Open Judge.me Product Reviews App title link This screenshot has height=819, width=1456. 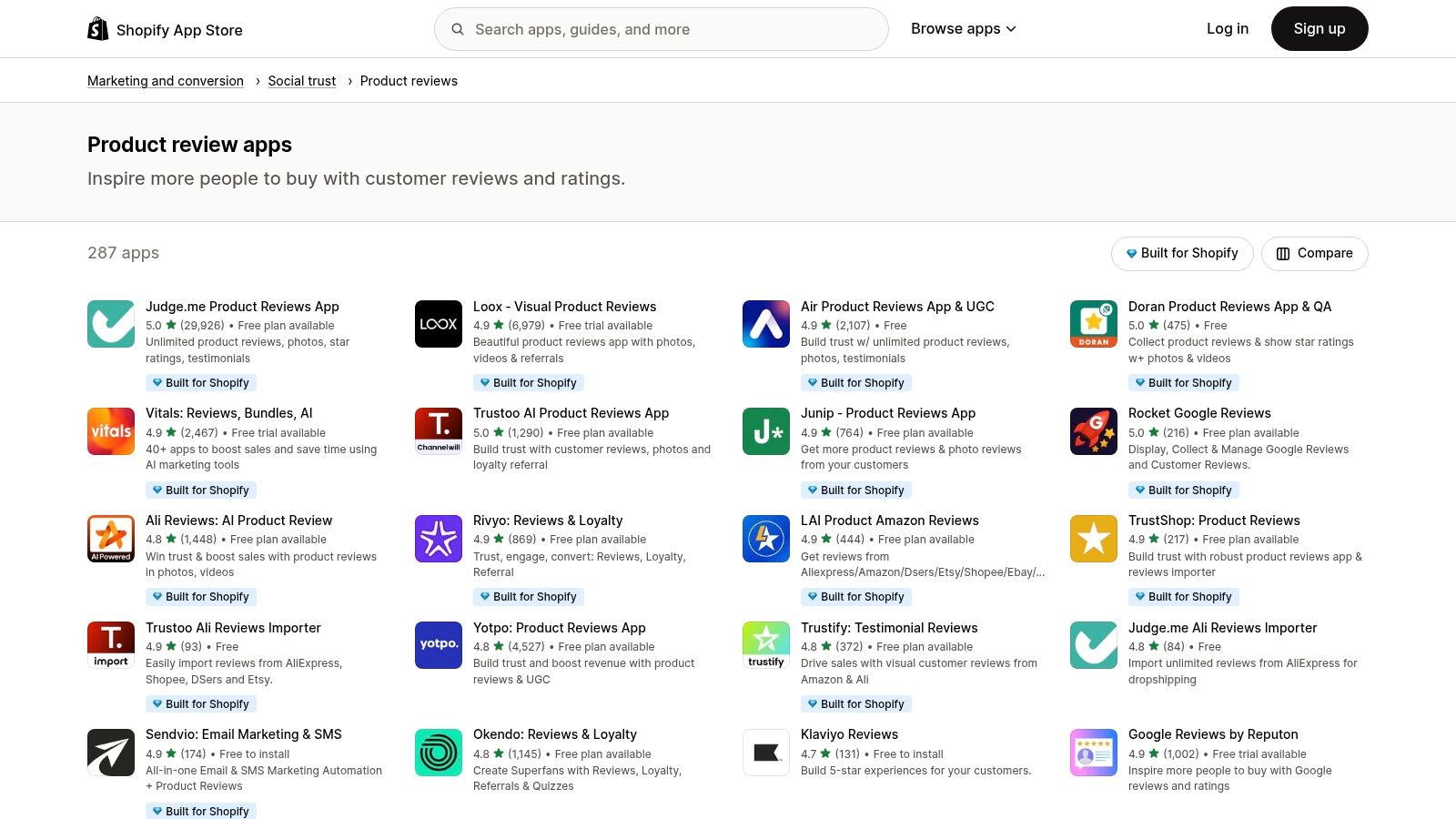pos(242,307)
